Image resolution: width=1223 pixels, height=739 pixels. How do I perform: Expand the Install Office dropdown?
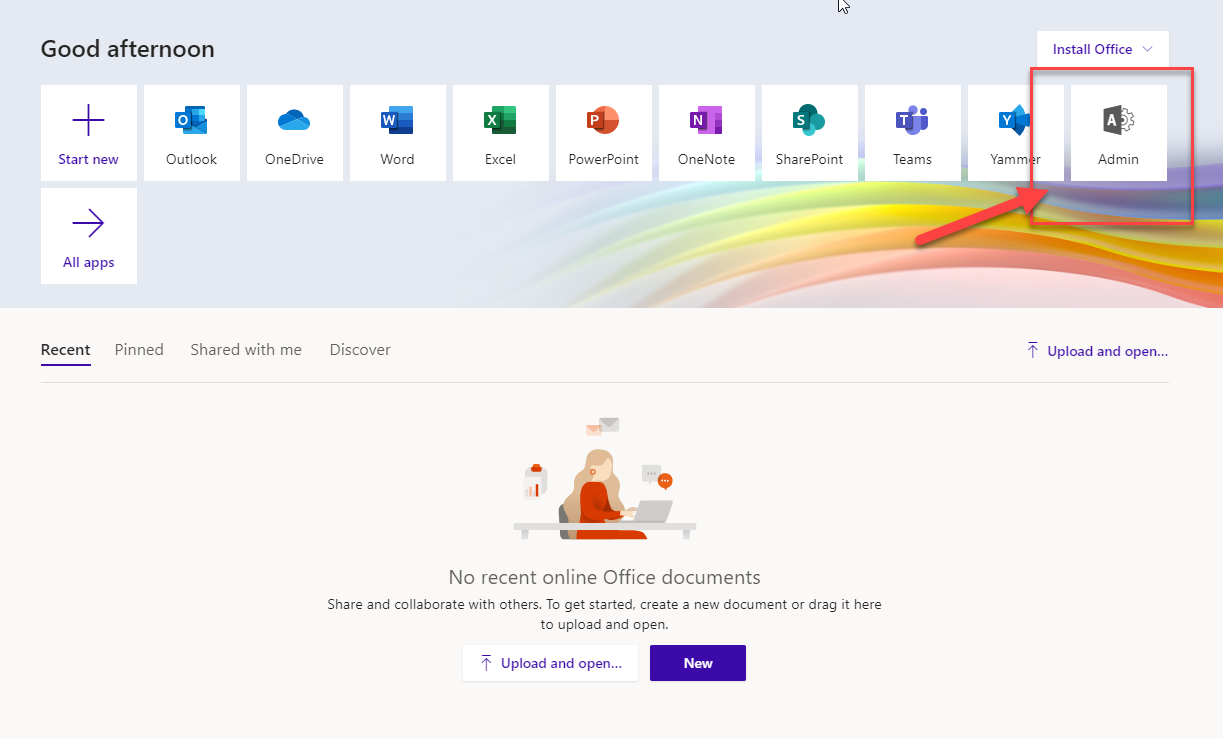click(1102, 49)
